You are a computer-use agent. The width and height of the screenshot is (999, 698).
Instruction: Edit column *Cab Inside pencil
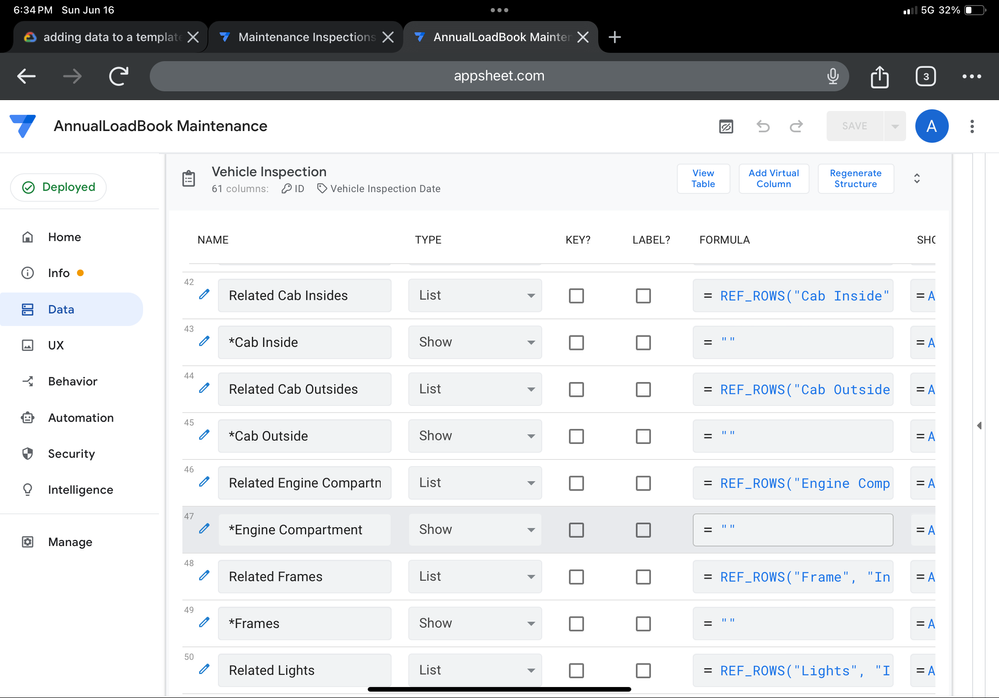tap(204, 341)
